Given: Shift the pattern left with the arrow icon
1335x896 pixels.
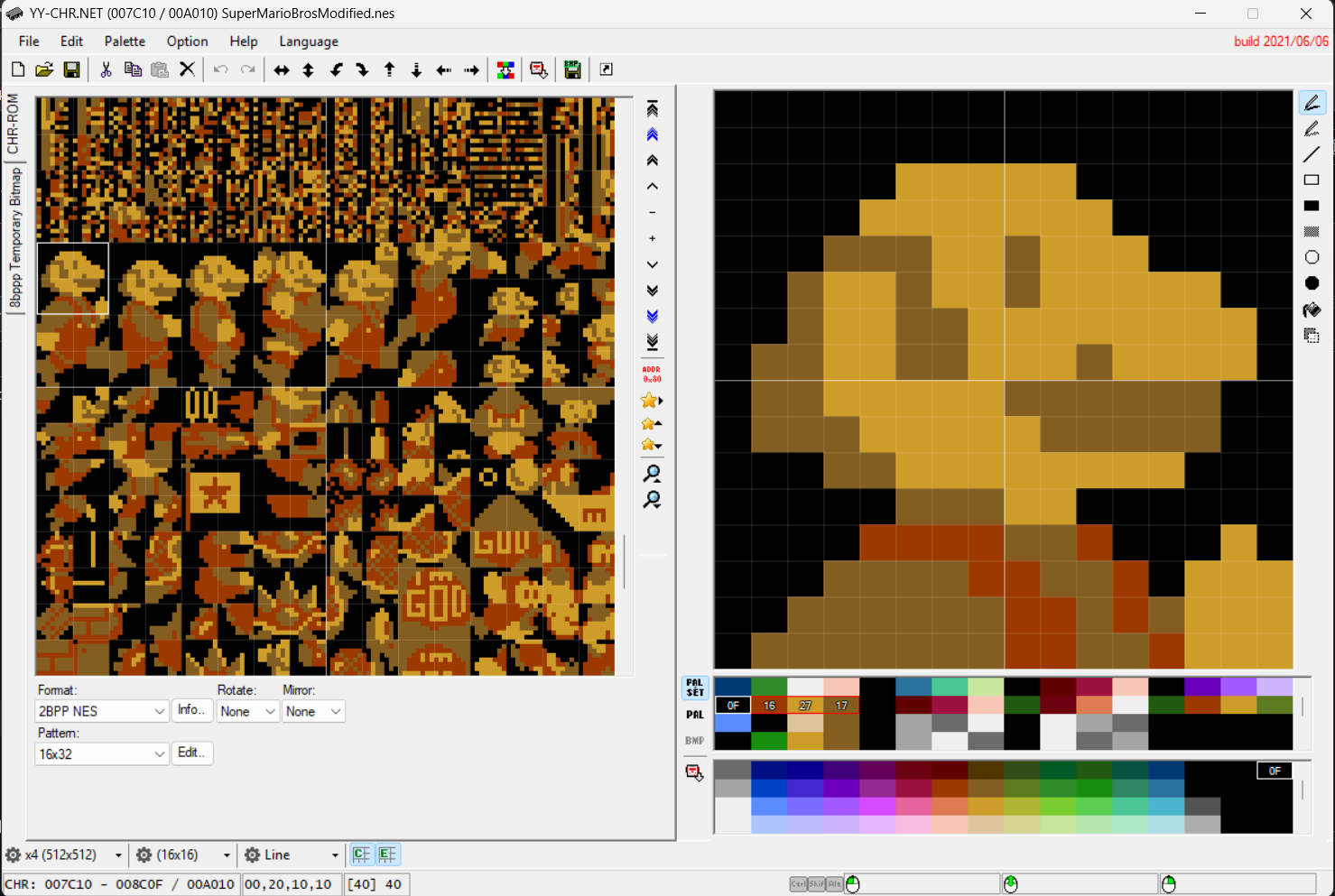Looking at the screenshot, I should tap(444, 69).
